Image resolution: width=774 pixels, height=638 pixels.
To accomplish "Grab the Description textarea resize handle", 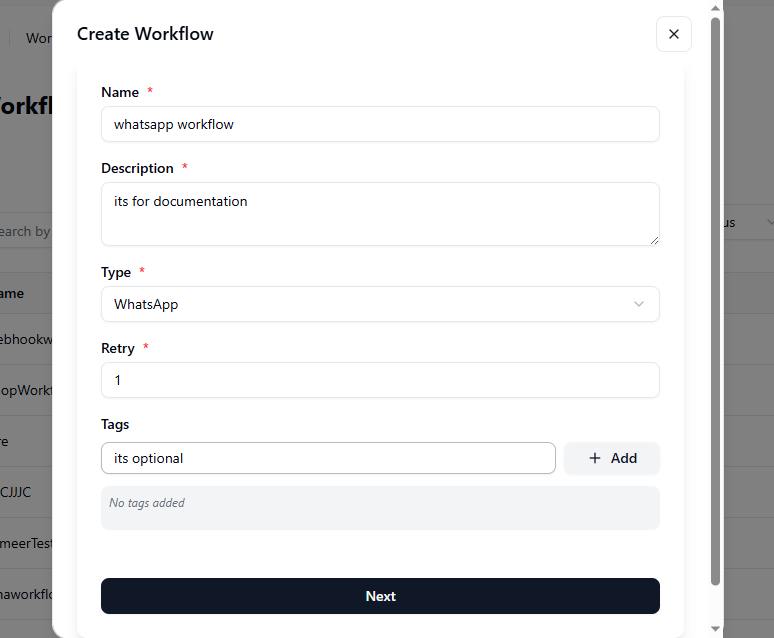I will (x=654, y=240).
